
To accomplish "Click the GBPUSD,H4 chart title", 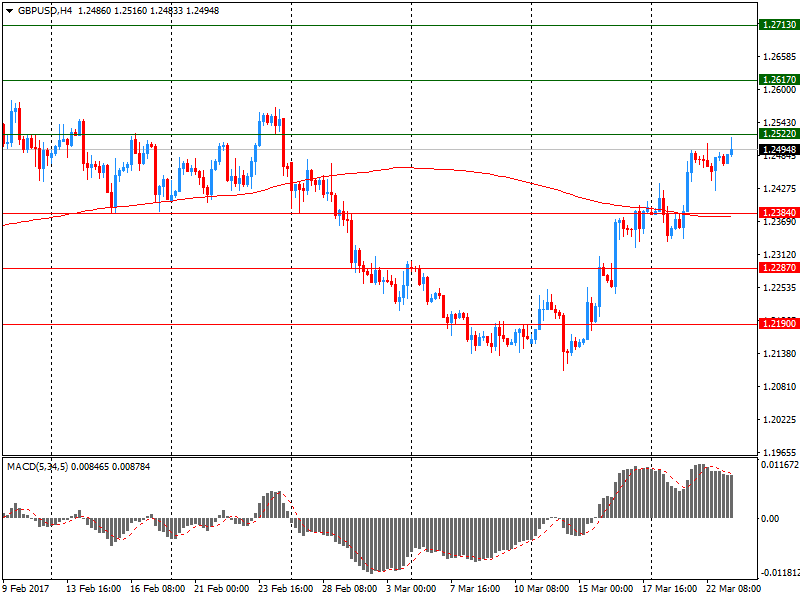I will coord(45,11).
